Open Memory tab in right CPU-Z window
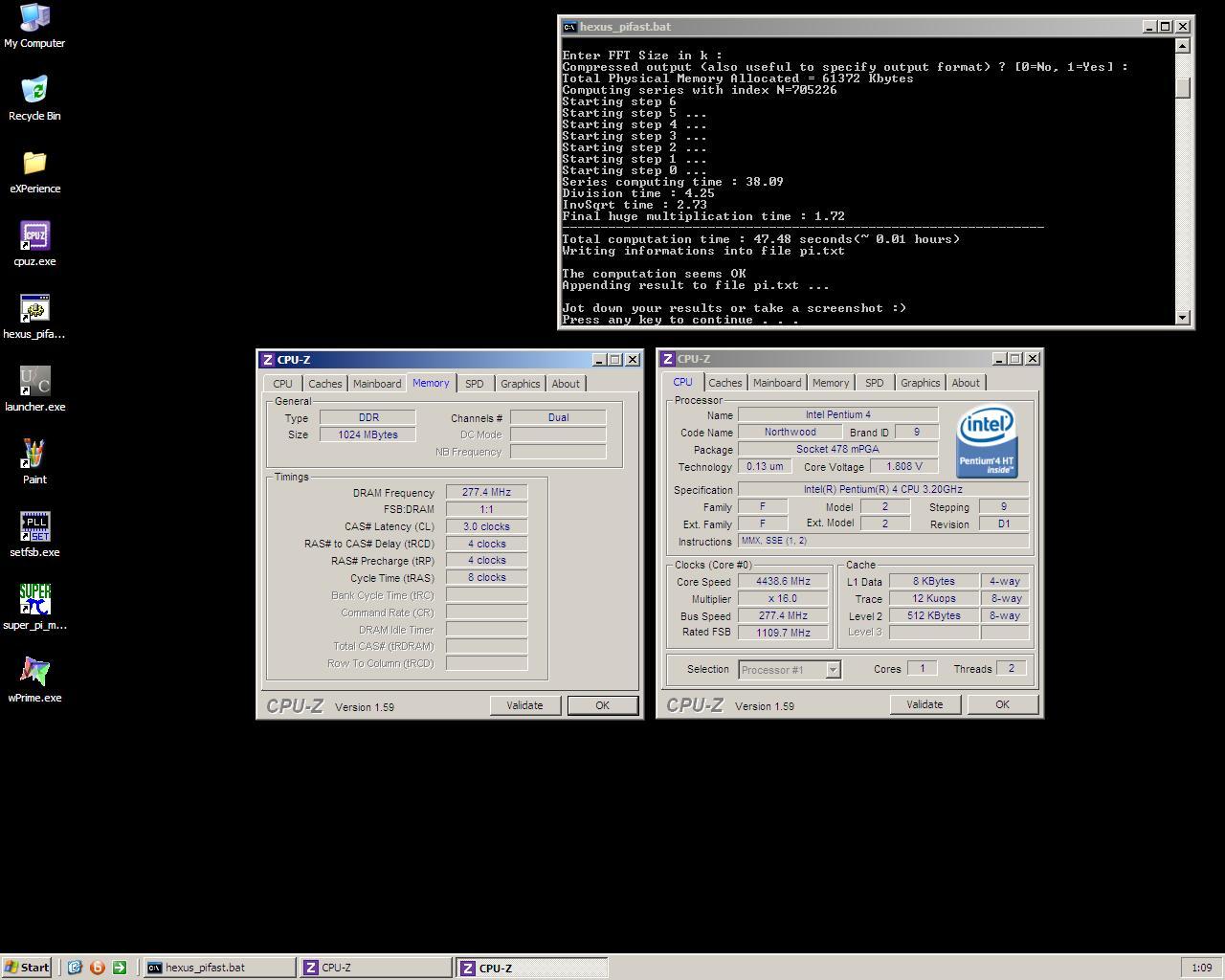This screenshot has width=1225, height=980. (x=831, y=383)
